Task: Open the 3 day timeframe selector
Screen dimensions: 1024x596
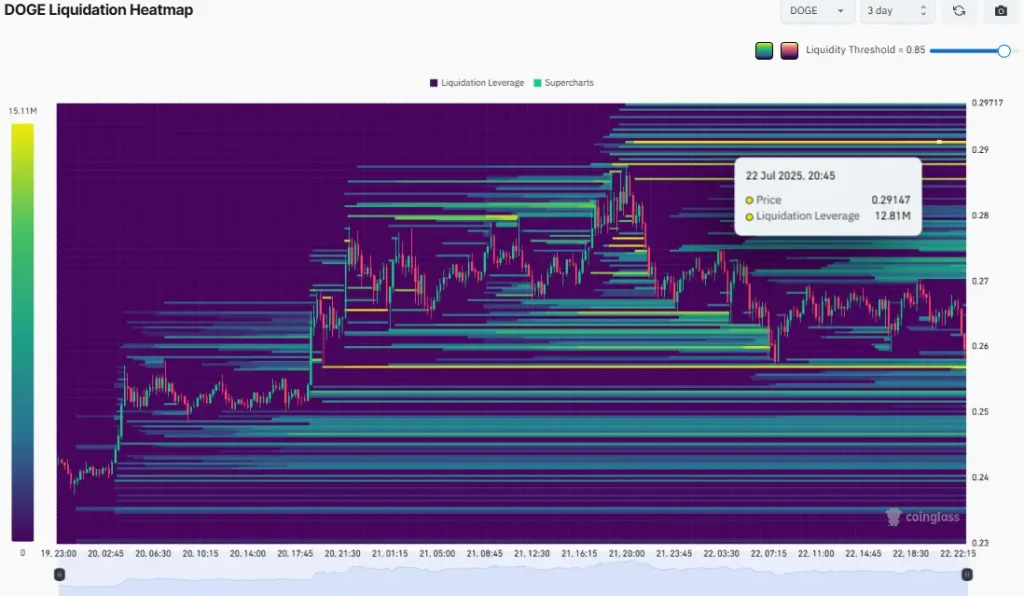Action: pos(897,11)
